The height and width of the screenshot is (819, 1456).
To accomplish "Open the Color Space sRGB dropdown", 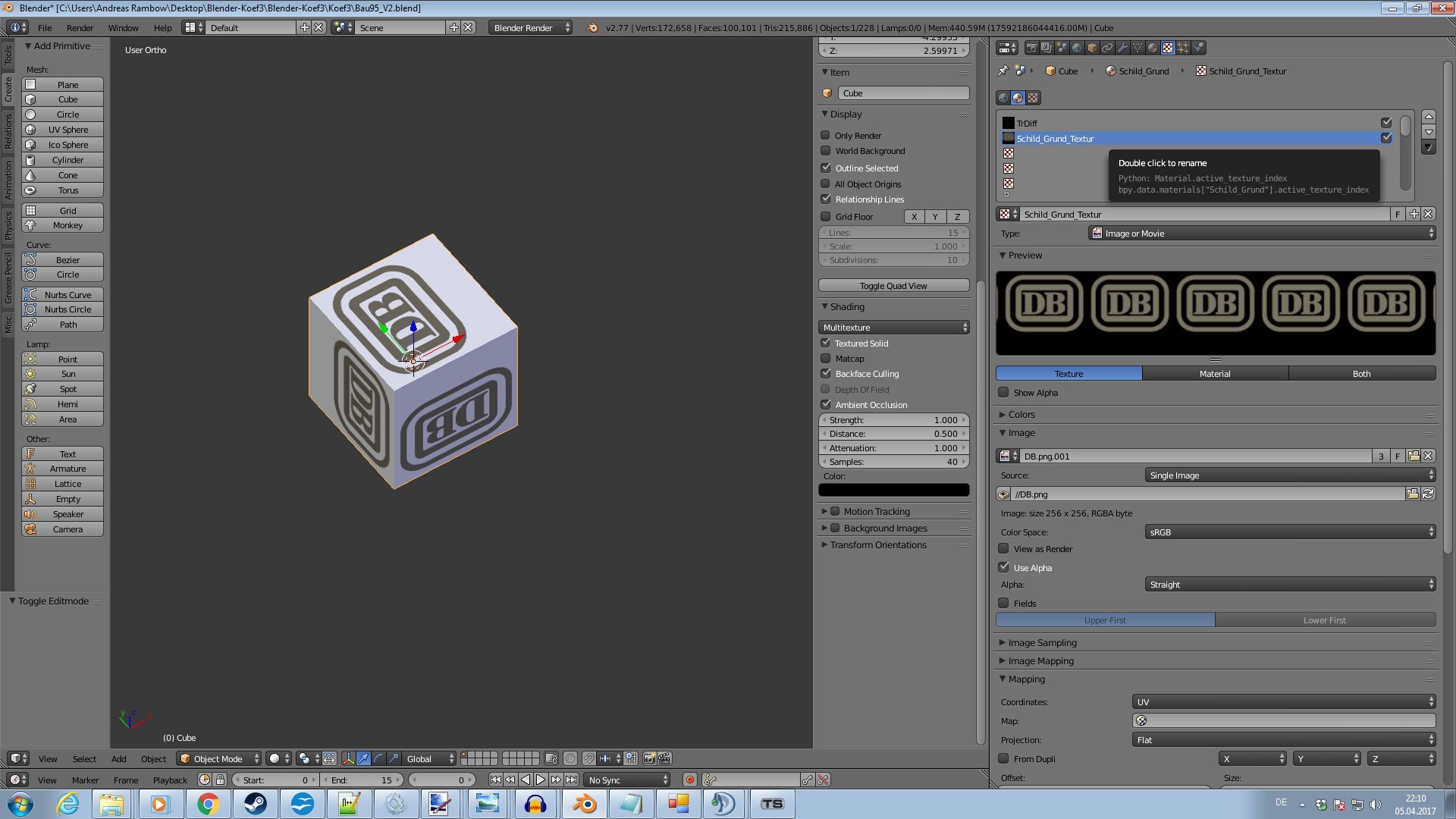I will pos(1290,532).
